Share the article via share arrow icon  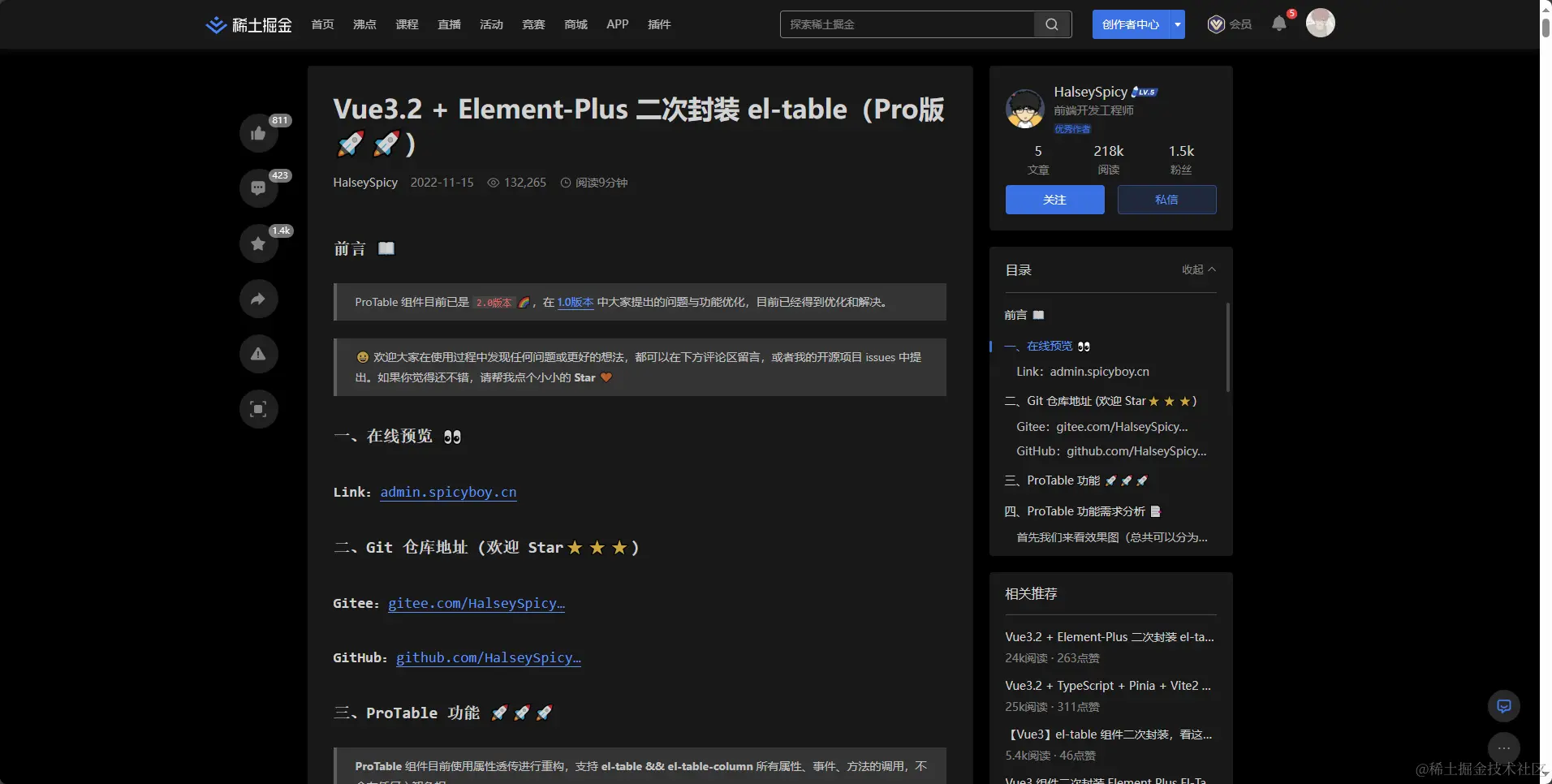tap(257, 299)
